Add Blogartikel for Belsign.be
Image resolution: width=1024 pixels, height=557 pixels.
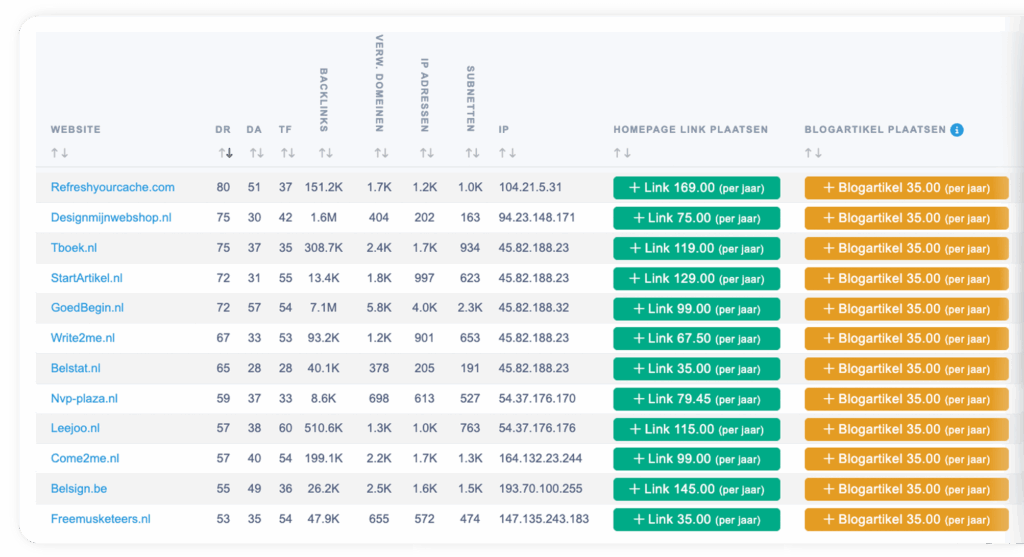(x=906, y=489)
